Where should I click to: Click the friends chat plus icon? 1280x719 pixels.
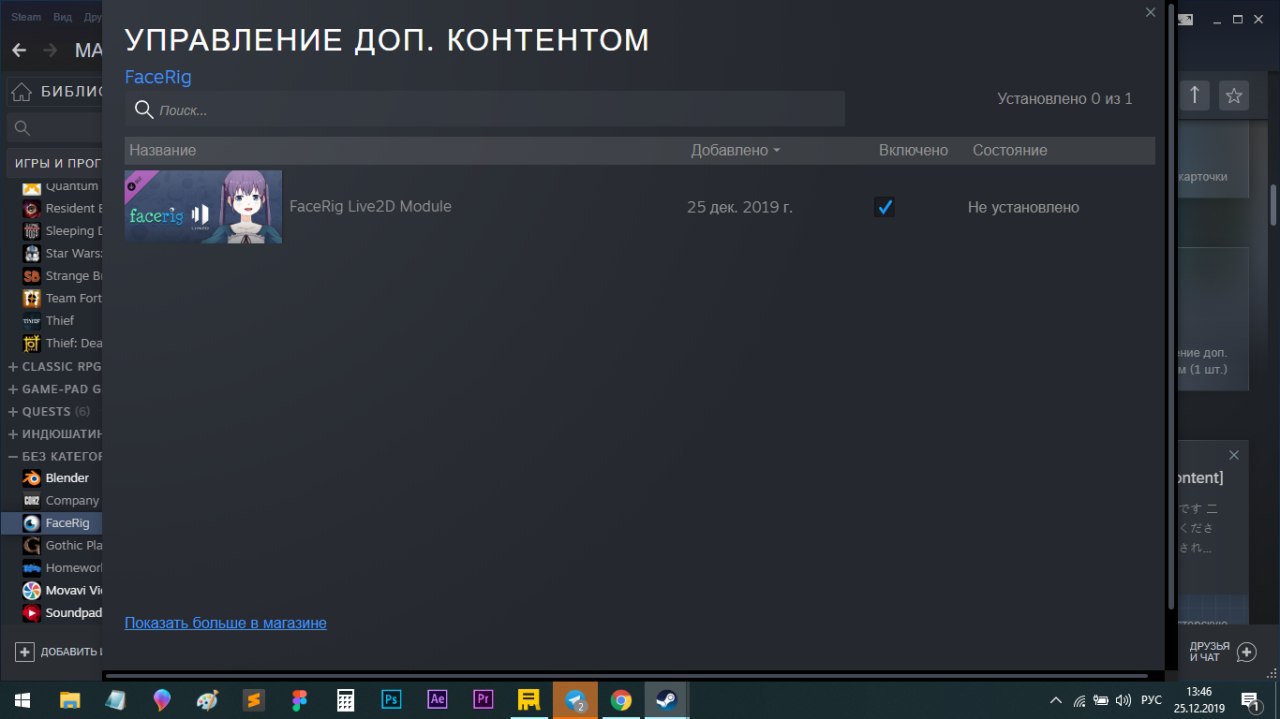[1246, 652]
